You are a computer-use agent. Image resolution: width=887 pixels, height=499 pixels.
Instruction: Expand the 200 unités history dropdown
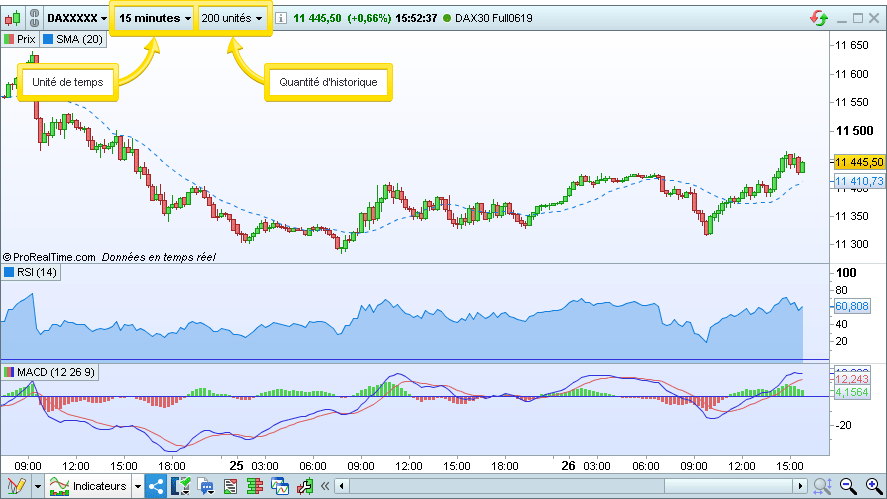click(x=232, y=18)
